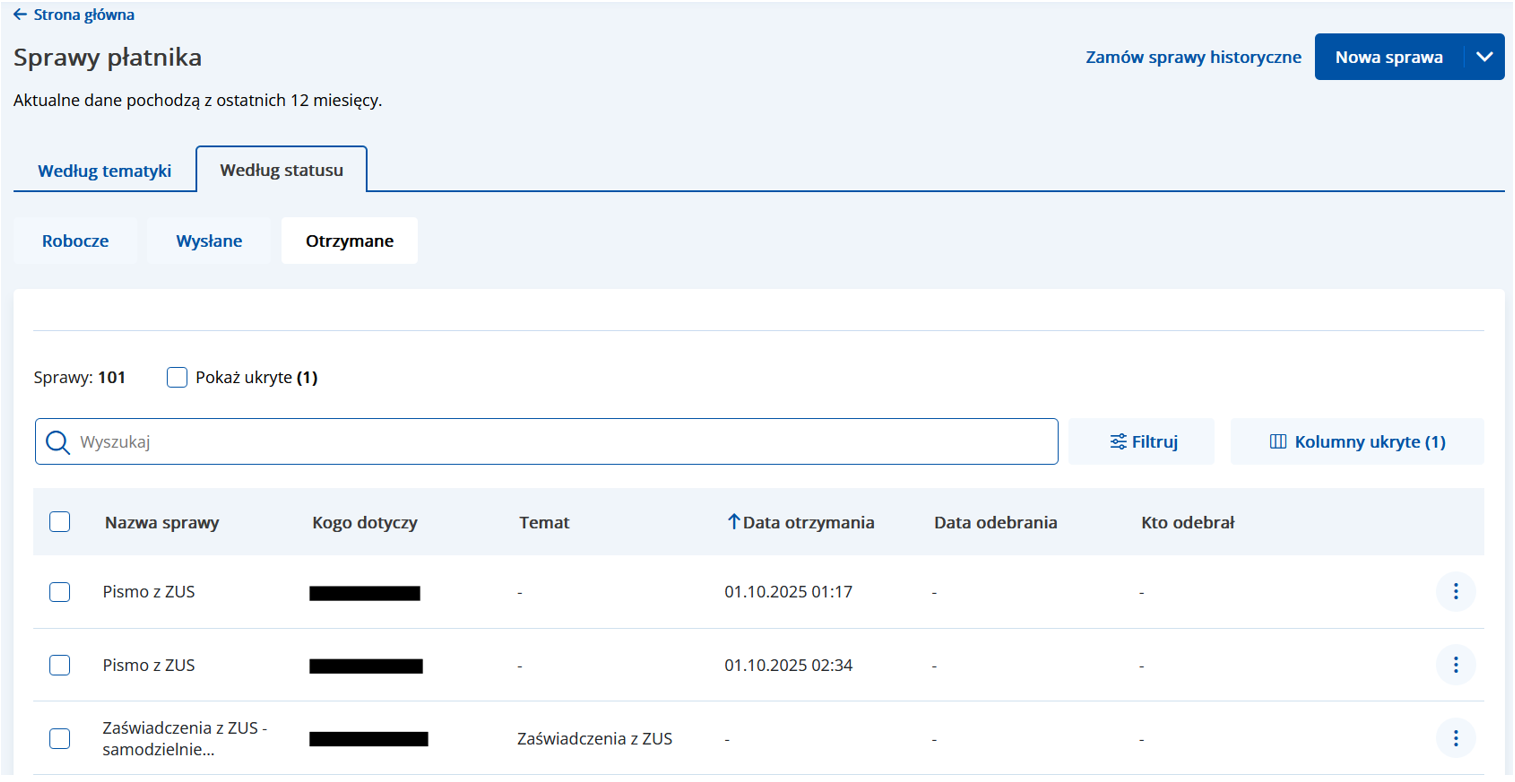Image resolution: width=1515 pixels, height=782 pixels.
Task: Show the Robocze cases
Action: [x=75, y=241]
